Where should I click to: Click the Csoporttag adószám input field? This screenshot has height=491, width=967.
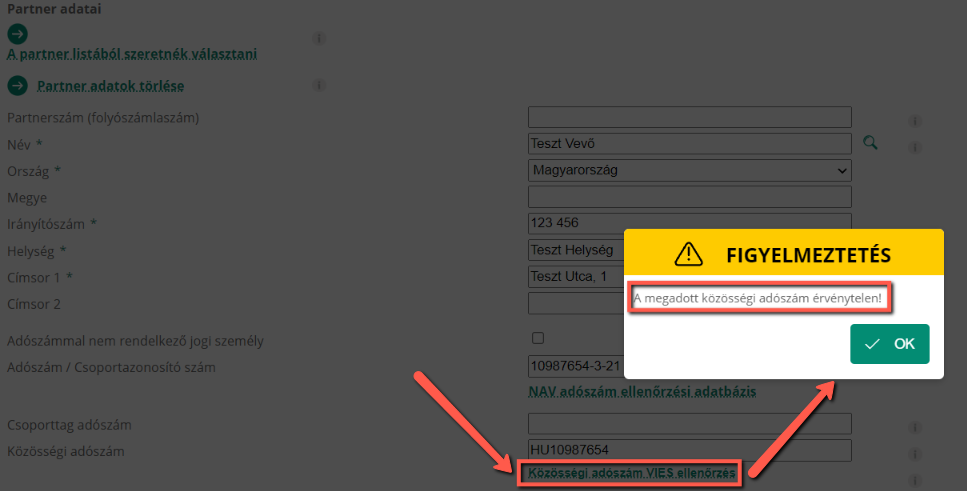[x=689, y=424]
